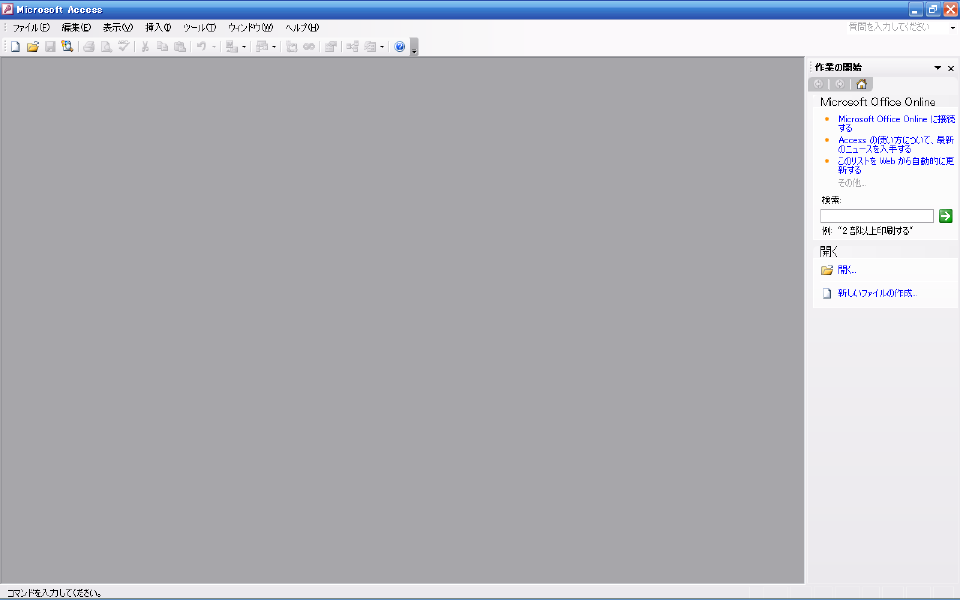Viewport: 960px width, 600px height.
Task: Click the 開く section heading
Action: point(828,251)
